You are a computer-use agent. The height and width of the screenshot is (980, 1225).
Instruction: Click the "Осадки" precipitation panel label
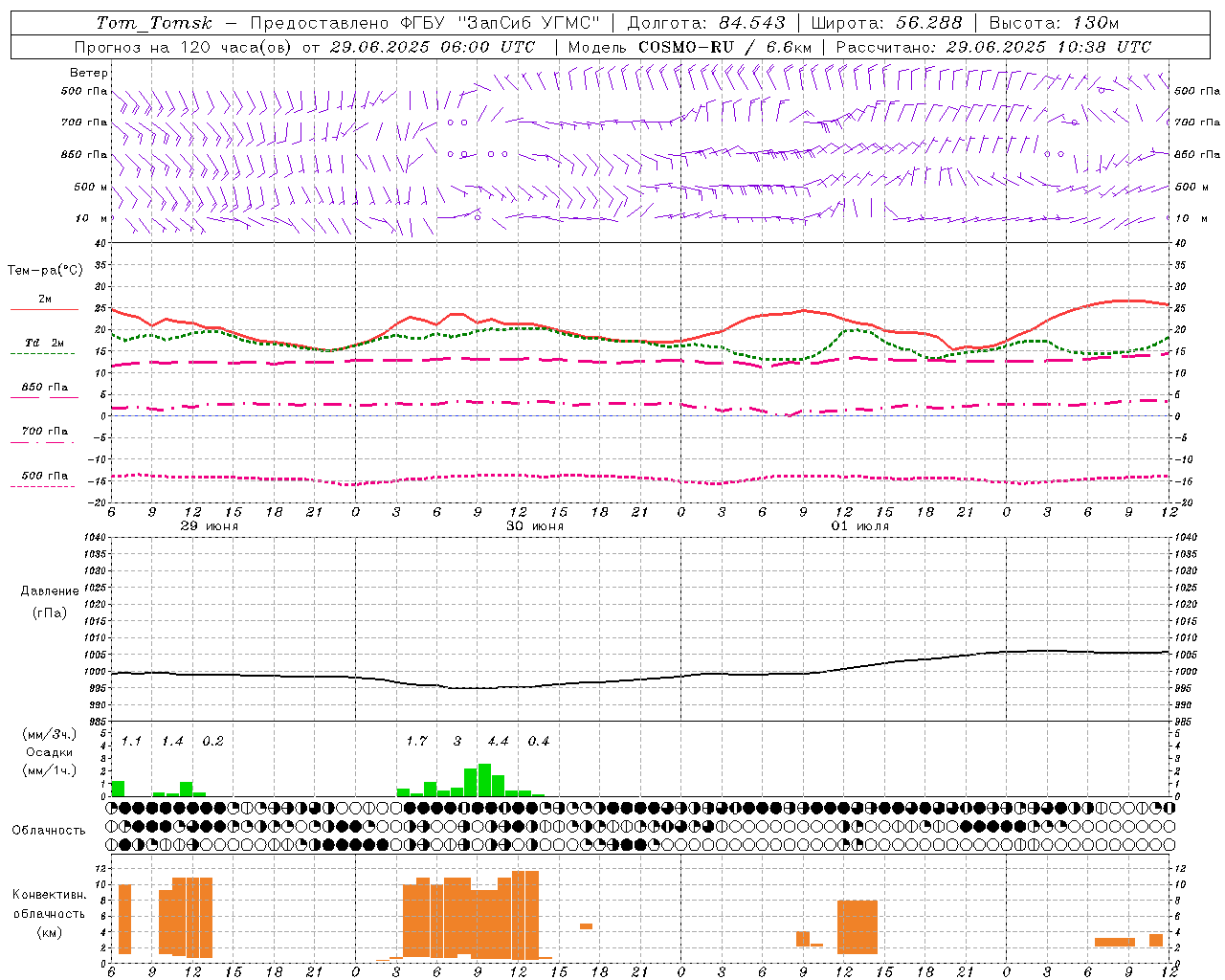pyautogui.click(x=50, y=752)
